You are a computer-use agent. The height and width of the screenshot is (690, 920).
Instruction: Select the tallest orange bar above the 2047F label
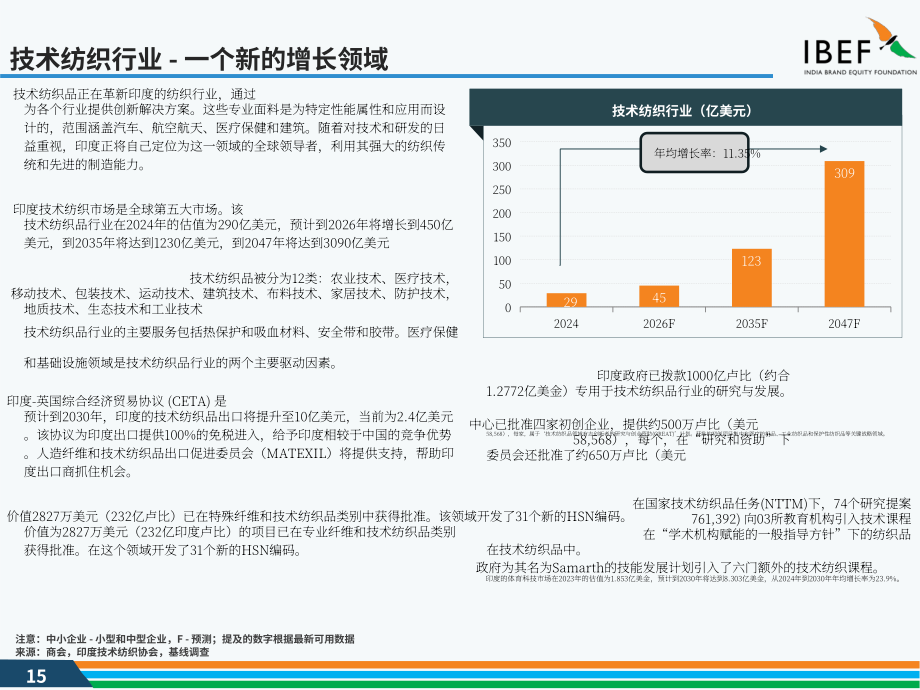[844, 234]
